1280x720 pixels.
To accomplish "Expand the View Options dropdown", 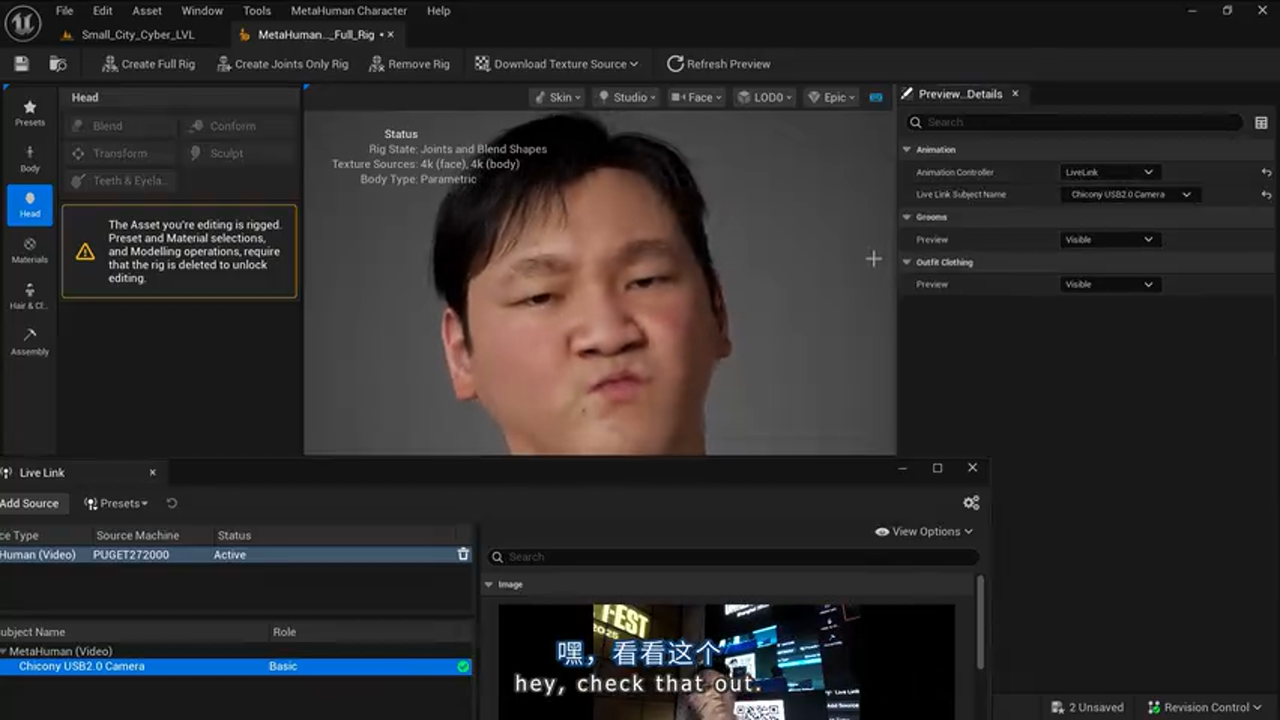I will tap(922, 531).
